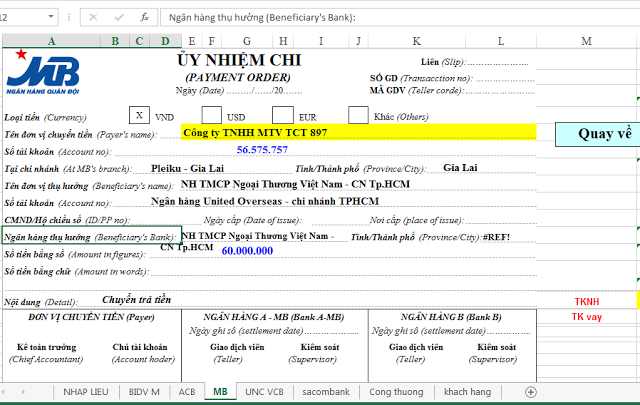Toggle the VND currency checkbox

pos(140,116)
